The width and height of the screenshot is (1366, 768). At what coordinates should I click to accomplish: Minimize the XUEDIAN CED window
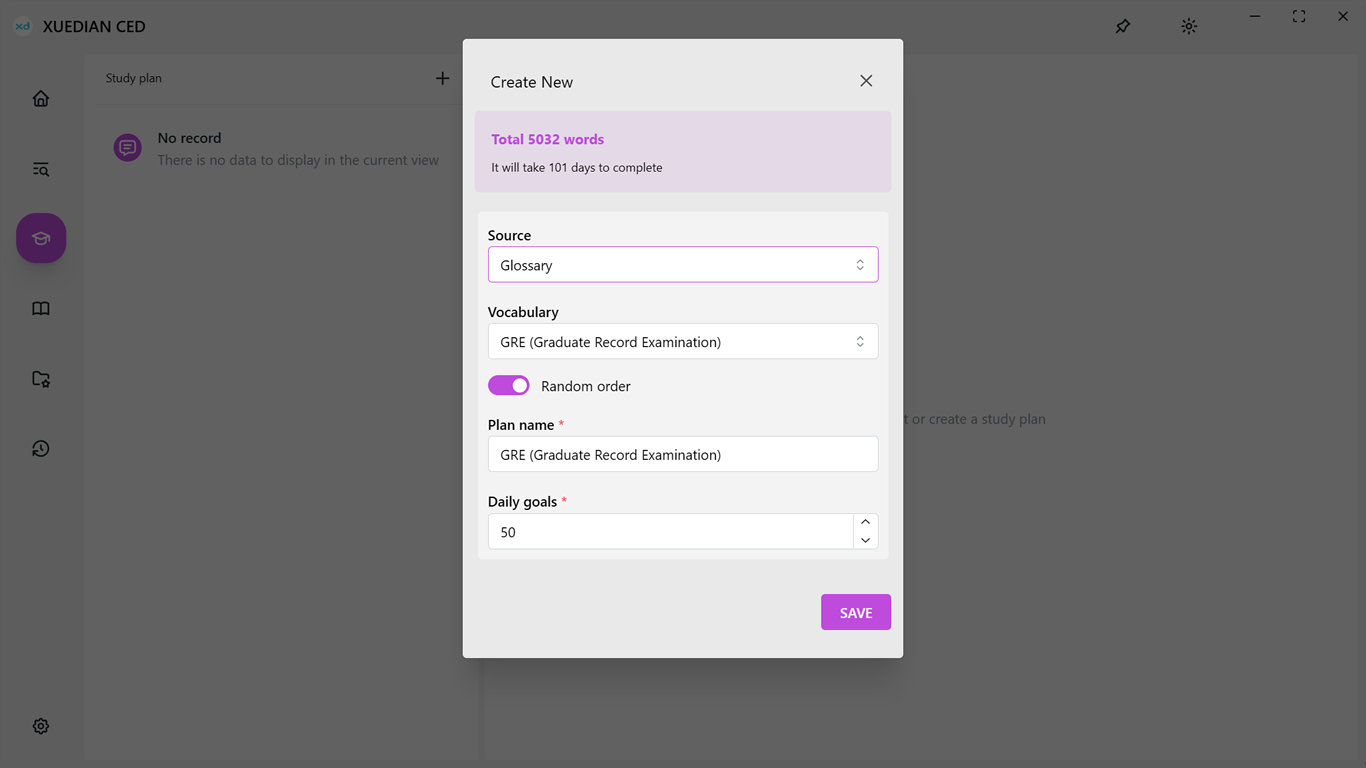point(1255,16)
